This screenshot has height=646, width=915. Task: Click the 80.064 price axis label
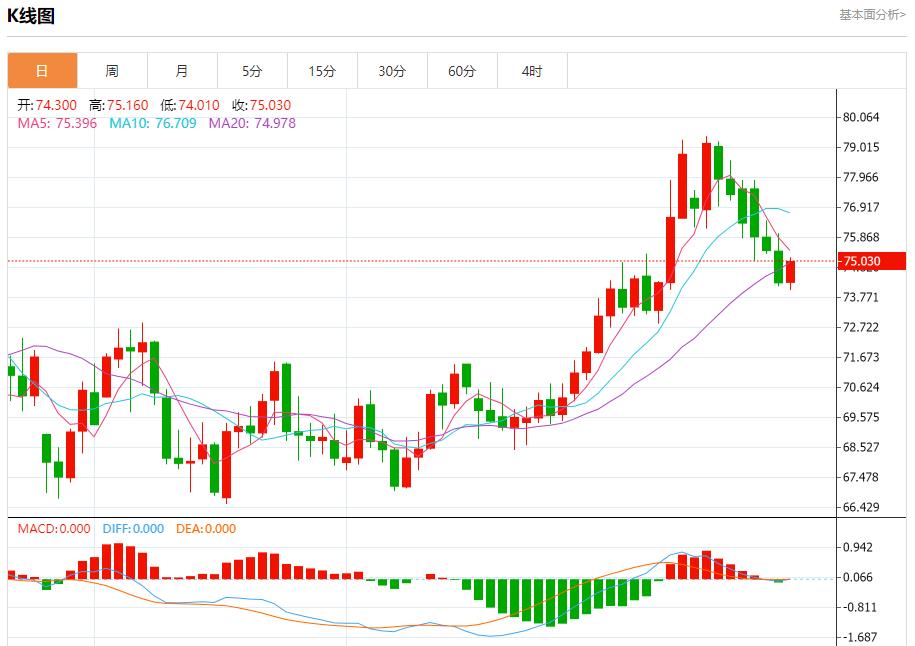861,117
